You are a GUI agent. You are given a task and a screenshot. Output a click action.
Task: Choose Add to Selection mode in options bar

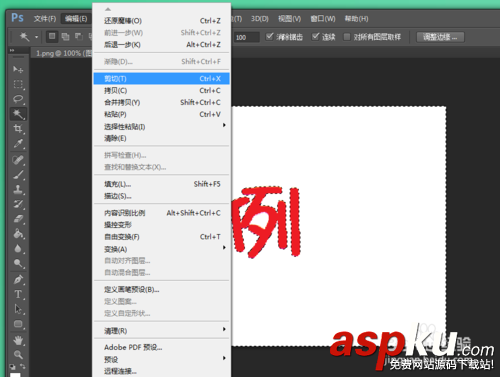(65, 36)
